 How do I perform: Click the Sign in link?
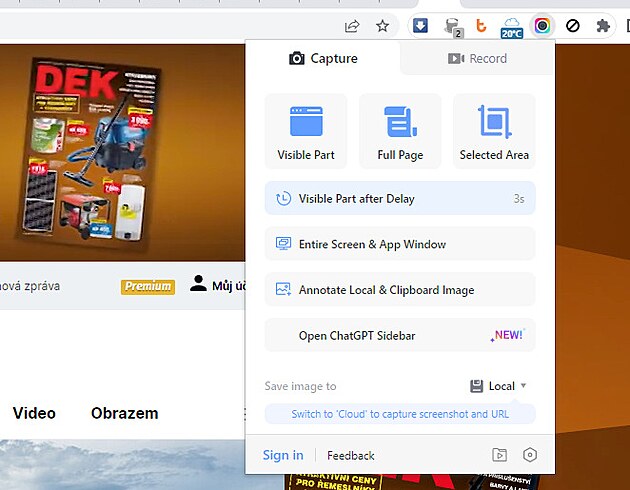(x=283, y=455)
